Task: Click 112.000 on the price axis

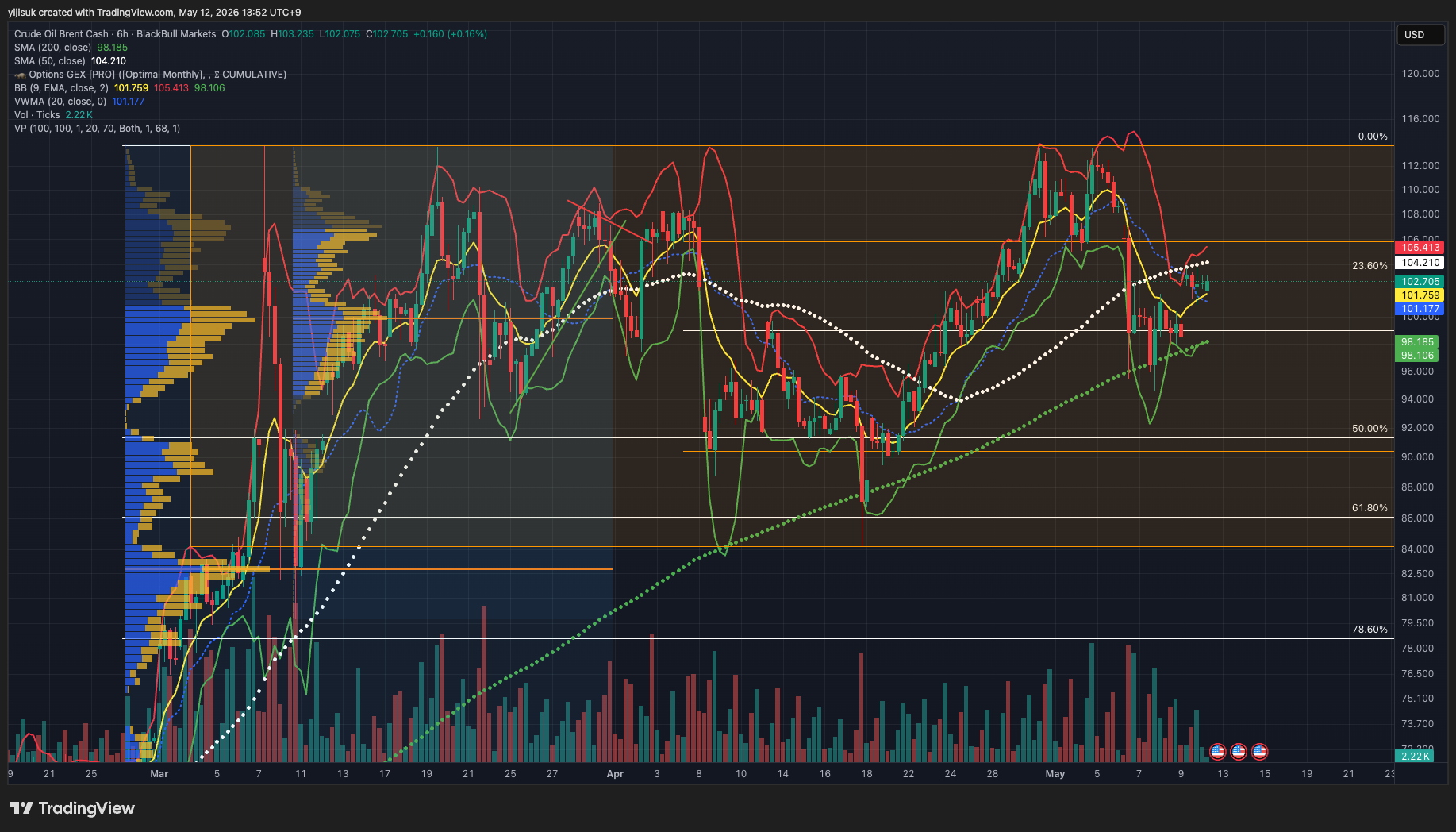Action: pos(1420,166)
